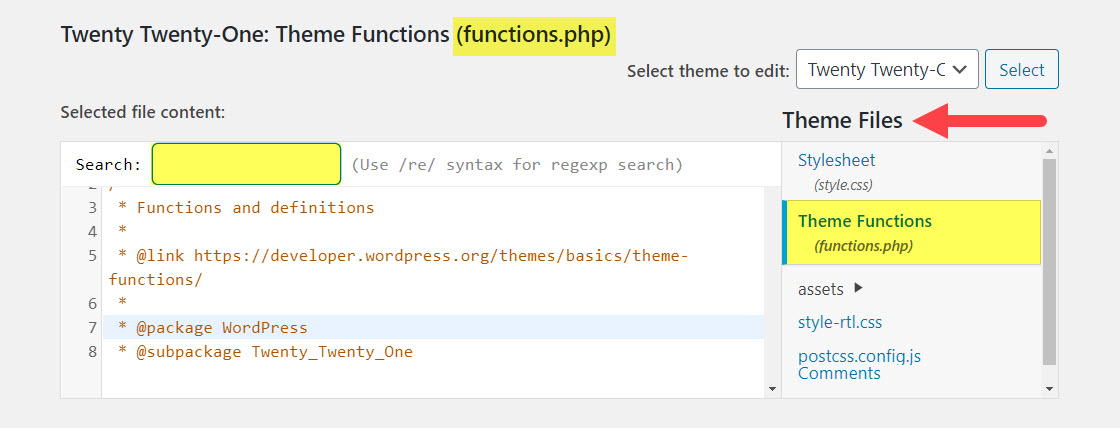Screen dimensions: 1120x428
Task: Focus the Search input field
Action: pyautogui.click(x=246, y=164)
